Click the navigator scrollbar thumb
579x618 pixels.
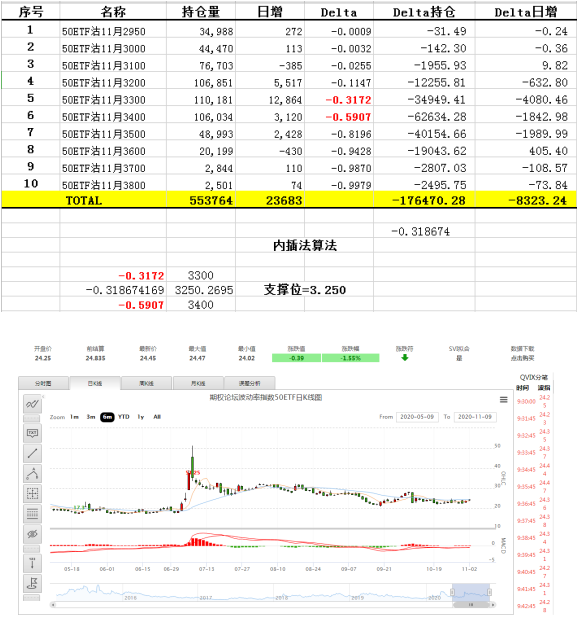pyautogui.click(x=471, y=604)
